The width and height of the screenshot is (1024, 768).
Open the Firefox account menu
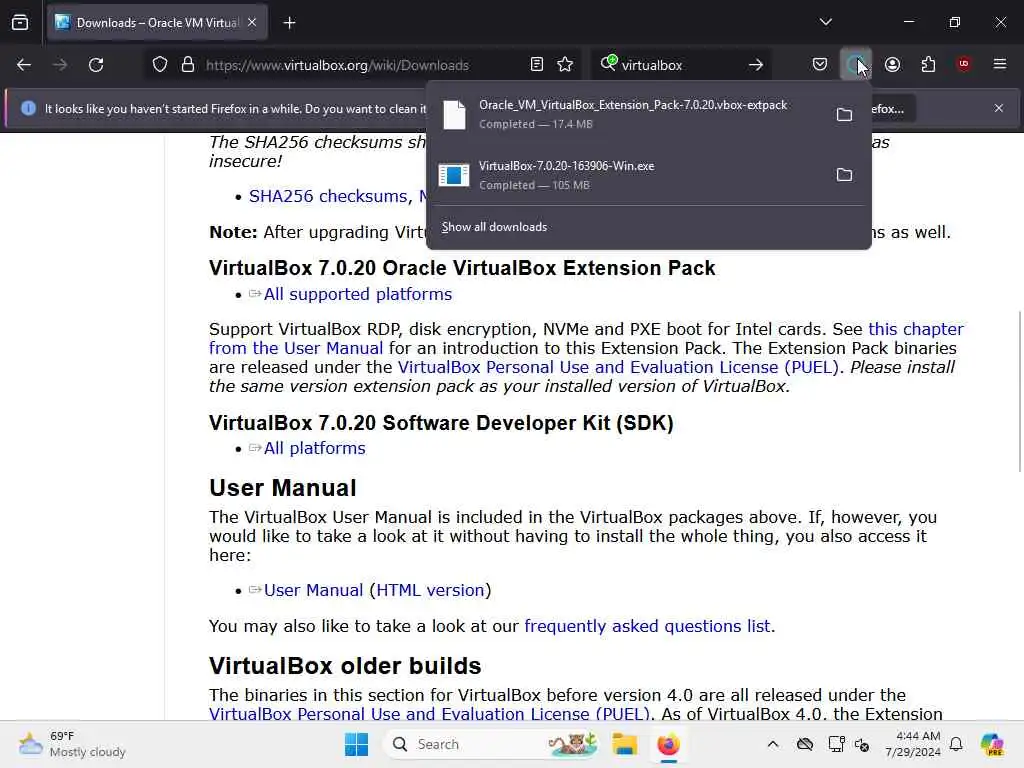tap(892, 65)
